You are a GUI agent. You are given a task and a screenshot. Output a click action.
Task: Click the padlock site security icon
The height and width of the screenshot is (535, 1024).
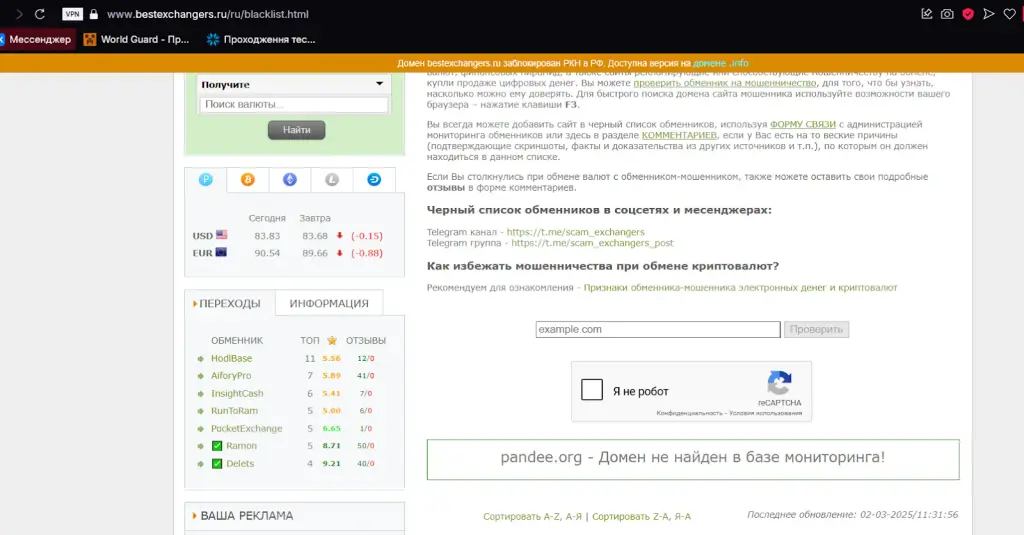point(93,14)
